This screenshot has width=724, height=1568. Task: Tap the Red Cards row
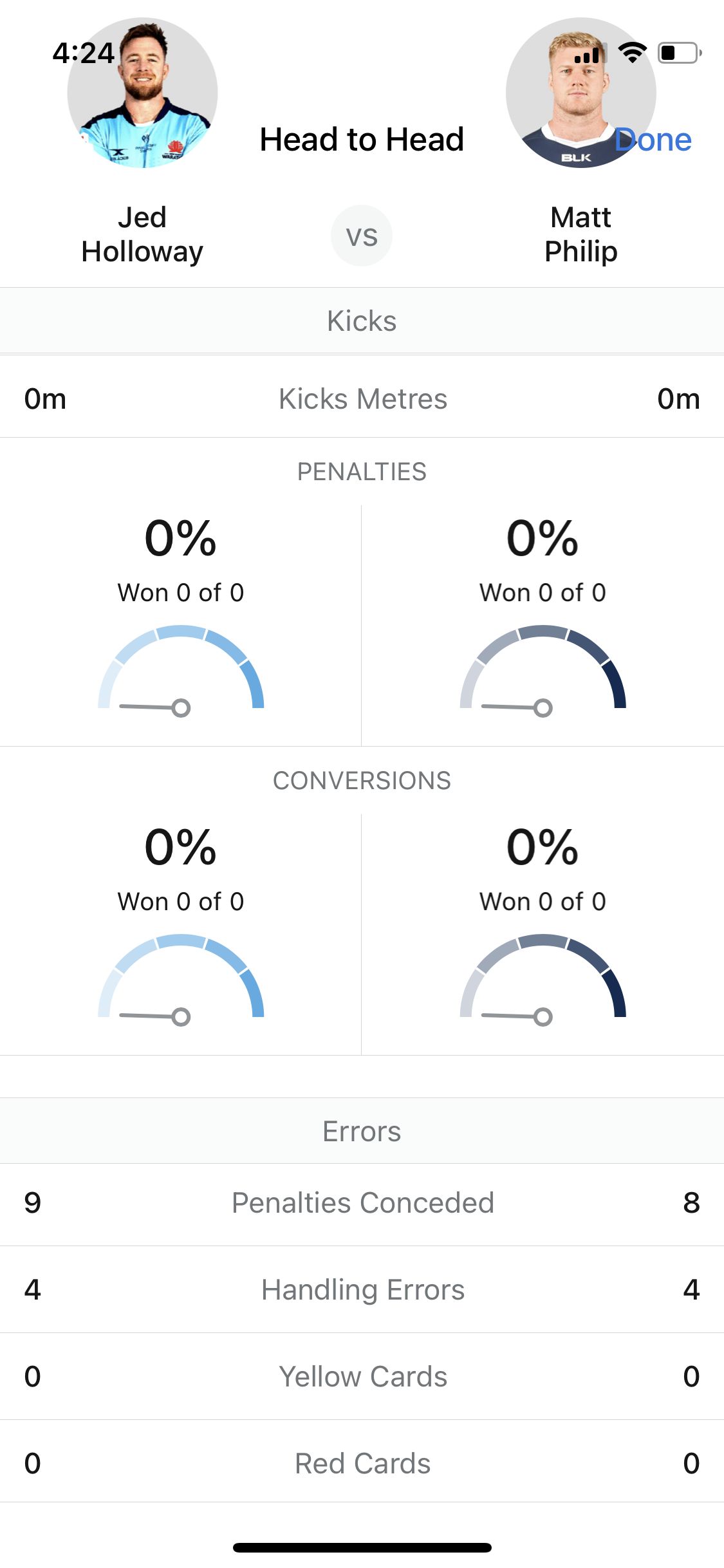click(x=362, y=1463)
